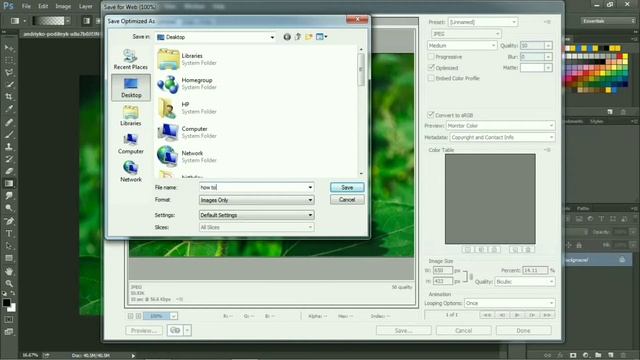Click Cancel in Save Optimized As dialog
The height and width of the screenshot is (360, 640).
[x=347, y=200]
